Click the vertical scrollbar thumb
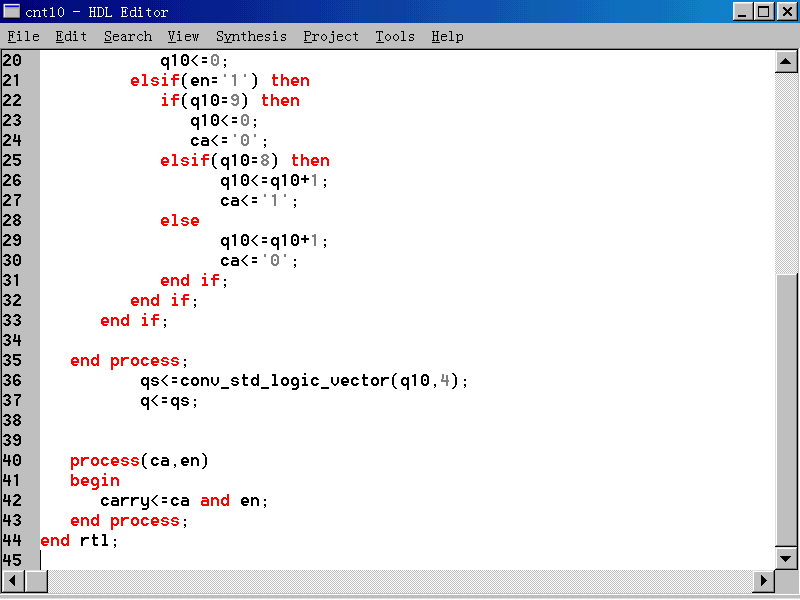Viewport: 800px width, 600px height. [x=786, y=410]
